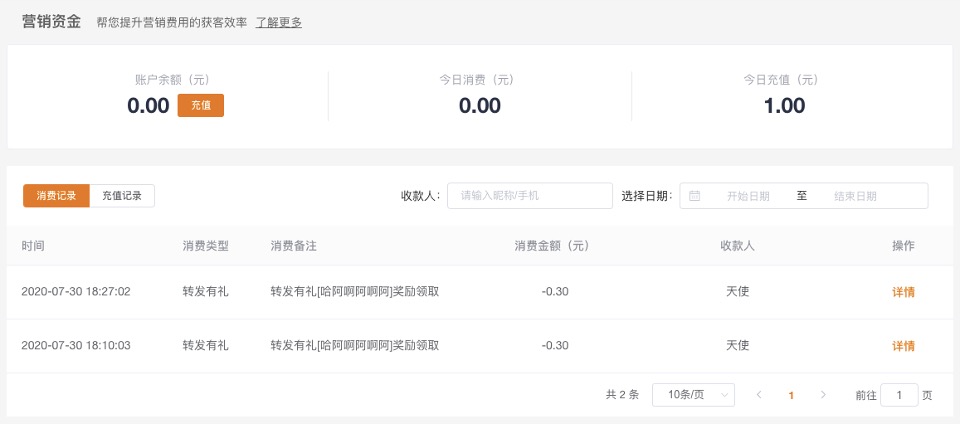Click the 前往 page jump input box
The height and width of the screenshot is (424, 960).
click(899, 395)
